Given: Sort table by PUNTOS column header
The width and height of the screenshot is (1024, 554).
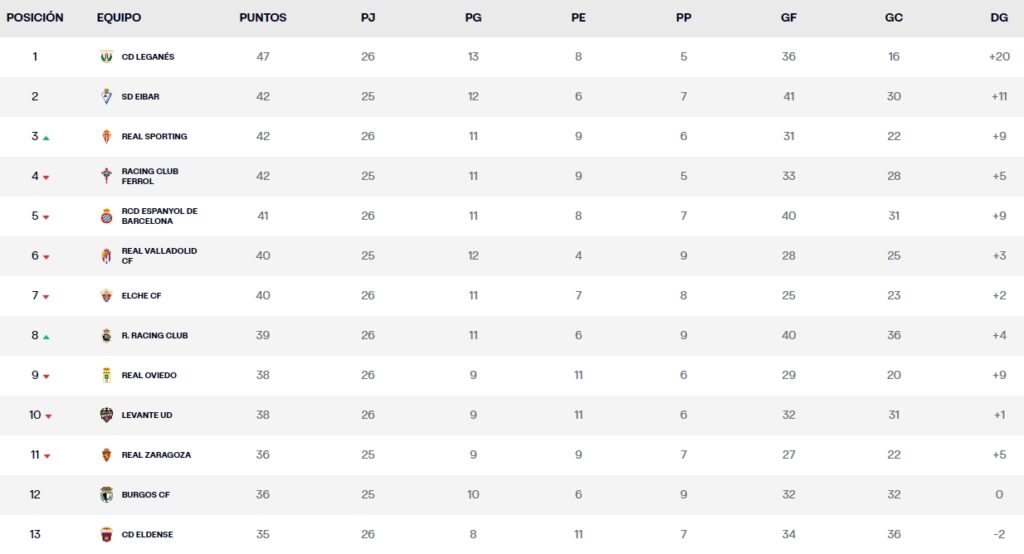Looking at the screenshot, I should [x=263, y=18].
